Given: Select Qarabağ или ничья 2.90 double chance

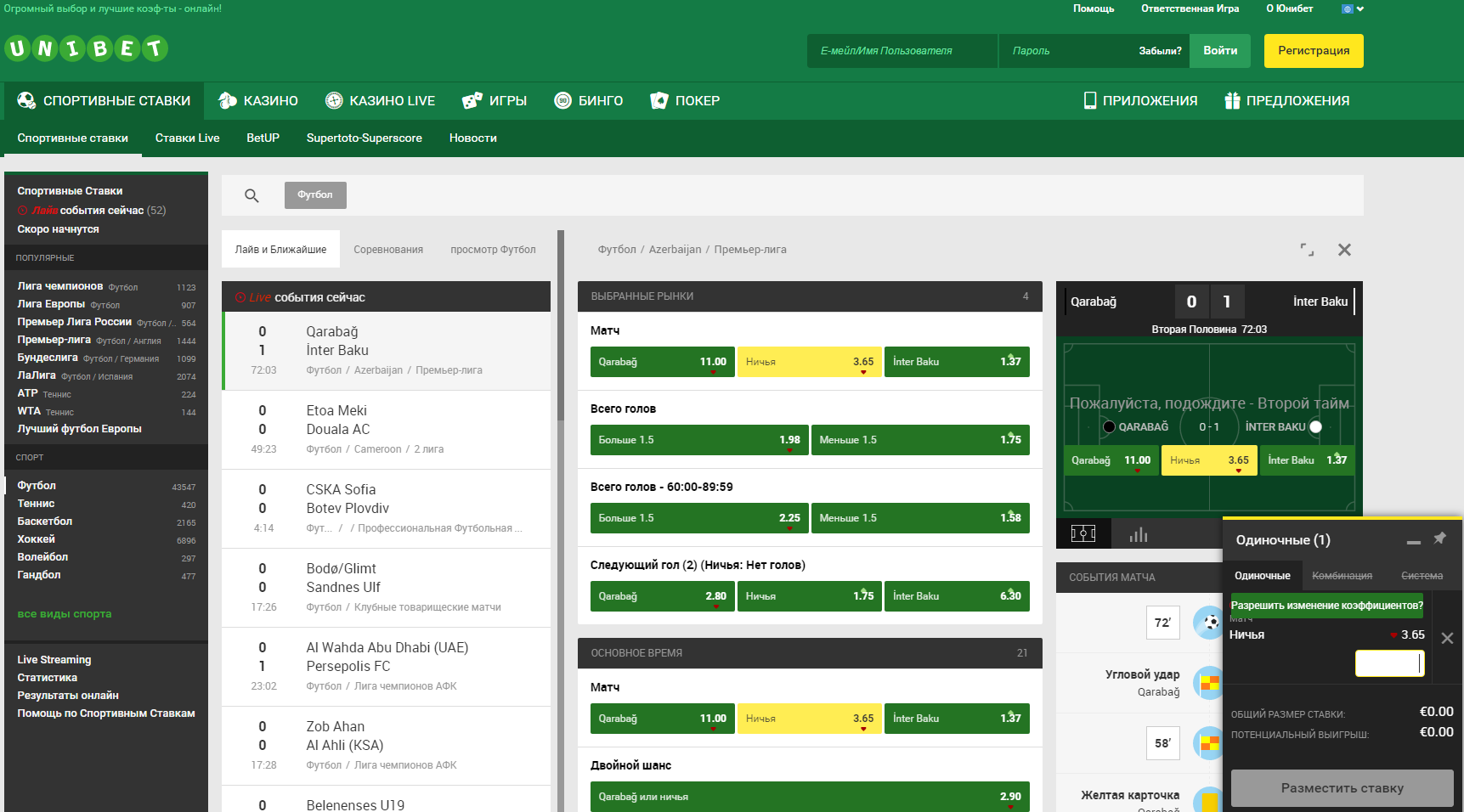Looking at the screenshot, I should coord(810,797).
